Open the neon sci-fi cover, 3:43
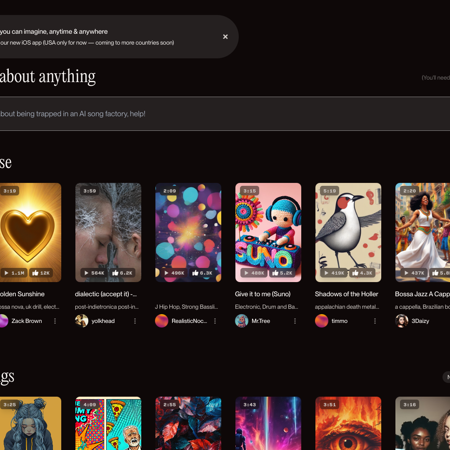The height and width of the screenshot is (450, 450). pos(268,423)
